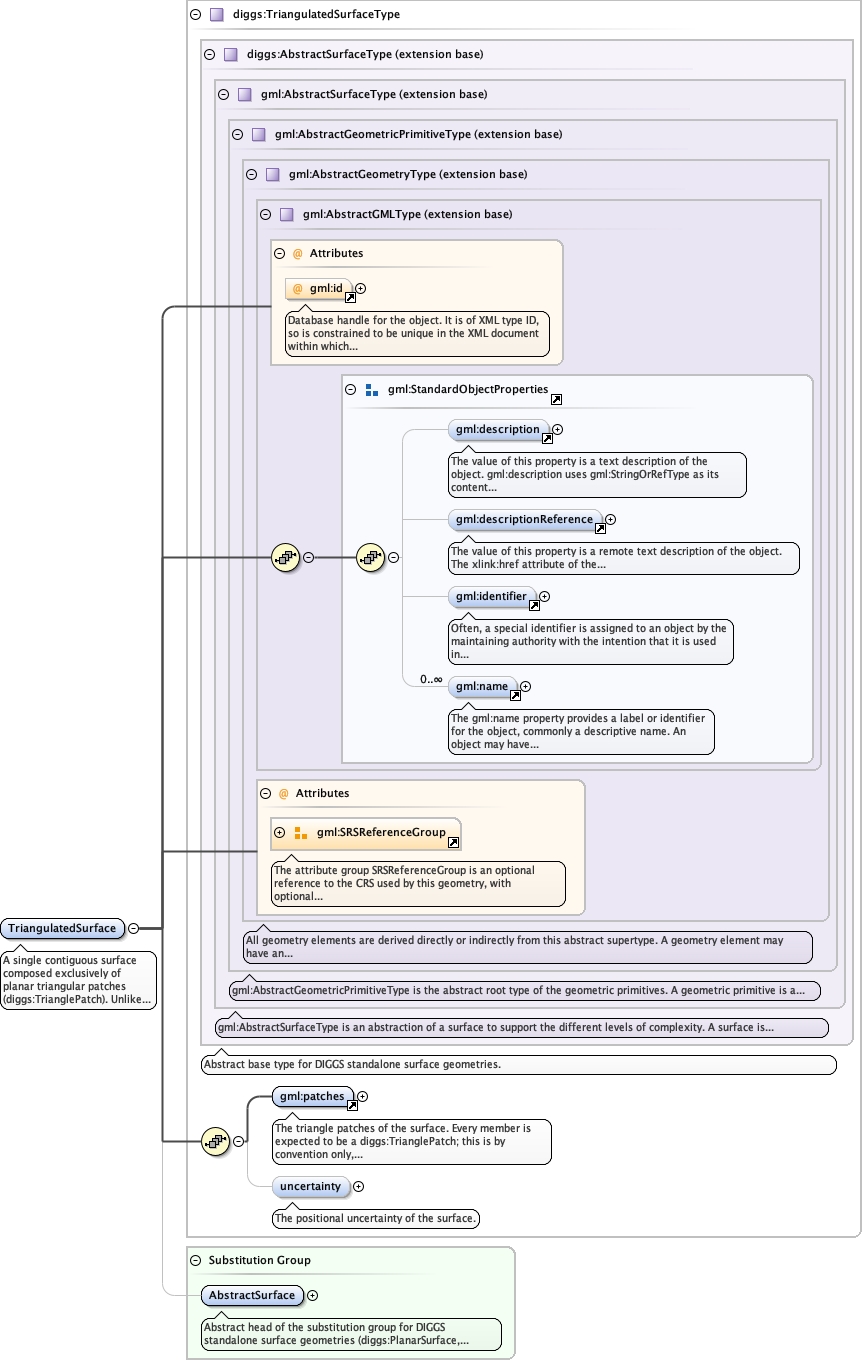Image resolution: width=863 pixels, height=1361 pixels.
Task: Click the attribute group icon beside gml:SRSReferenceGroup
Action: point(300,832)
